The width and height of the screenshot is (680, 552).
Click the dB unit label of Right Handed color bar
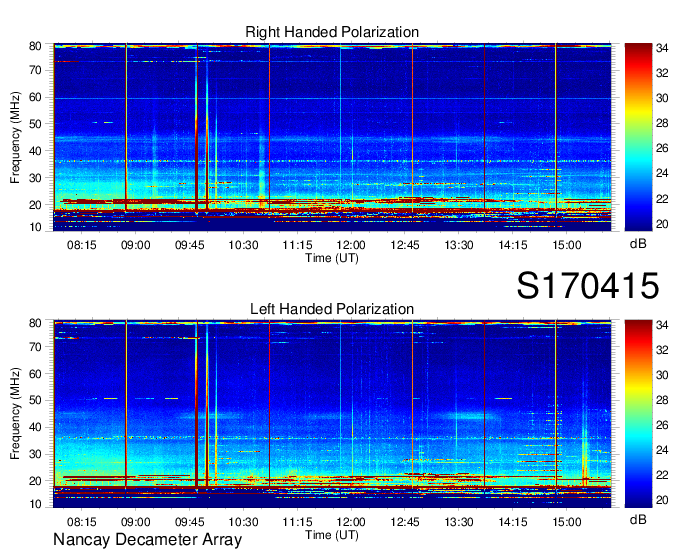(638, 244)
